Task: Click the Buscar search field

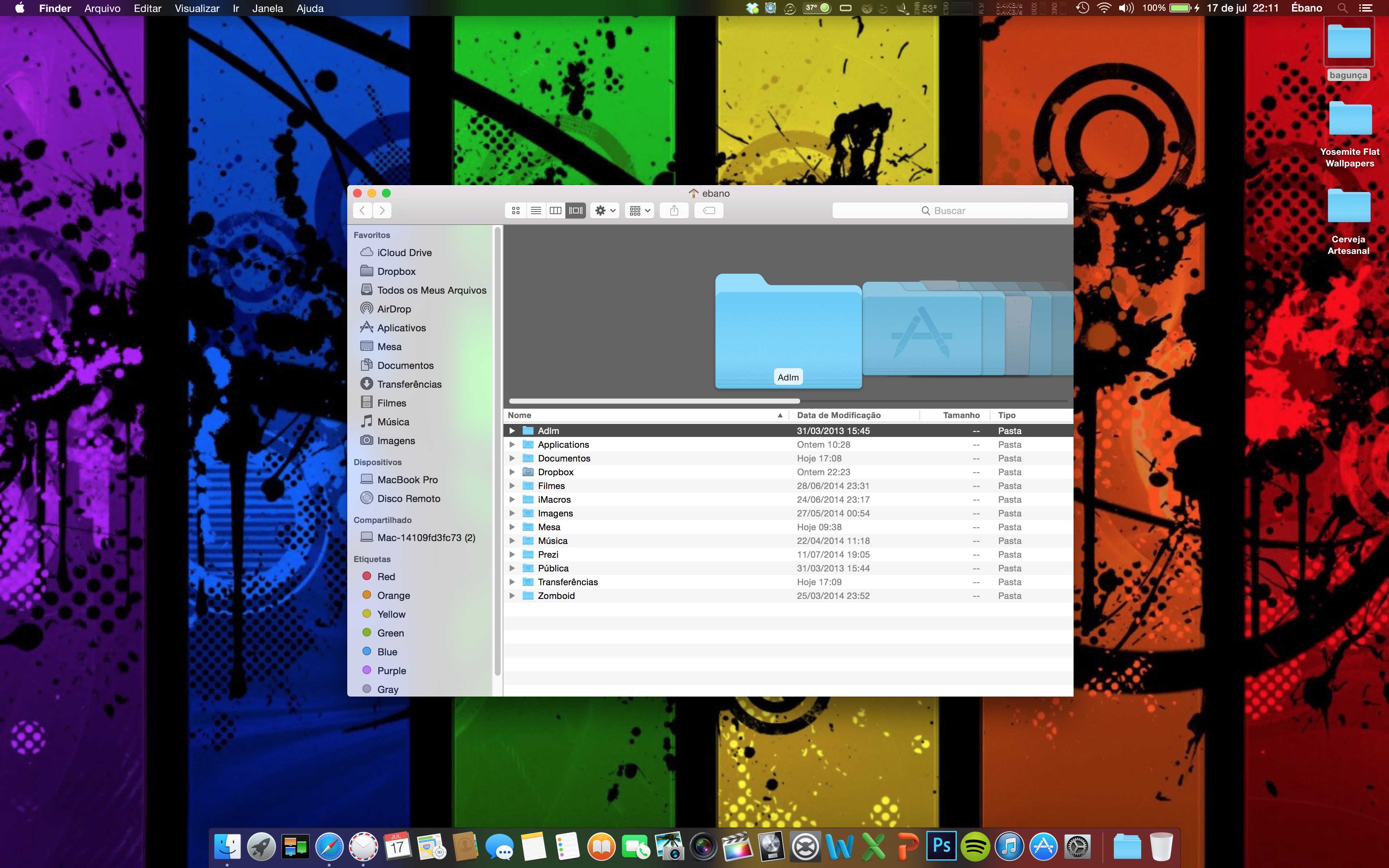Action: point(950,211)
